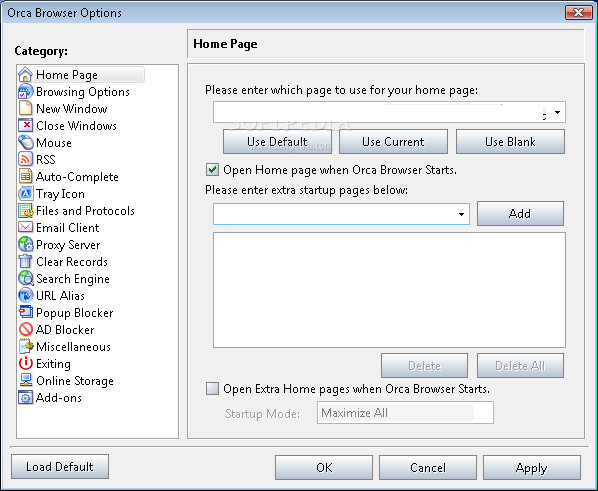Click the Files and Protocols icon
This screenshot has width=598, height=491.
[x=26, y=210]
